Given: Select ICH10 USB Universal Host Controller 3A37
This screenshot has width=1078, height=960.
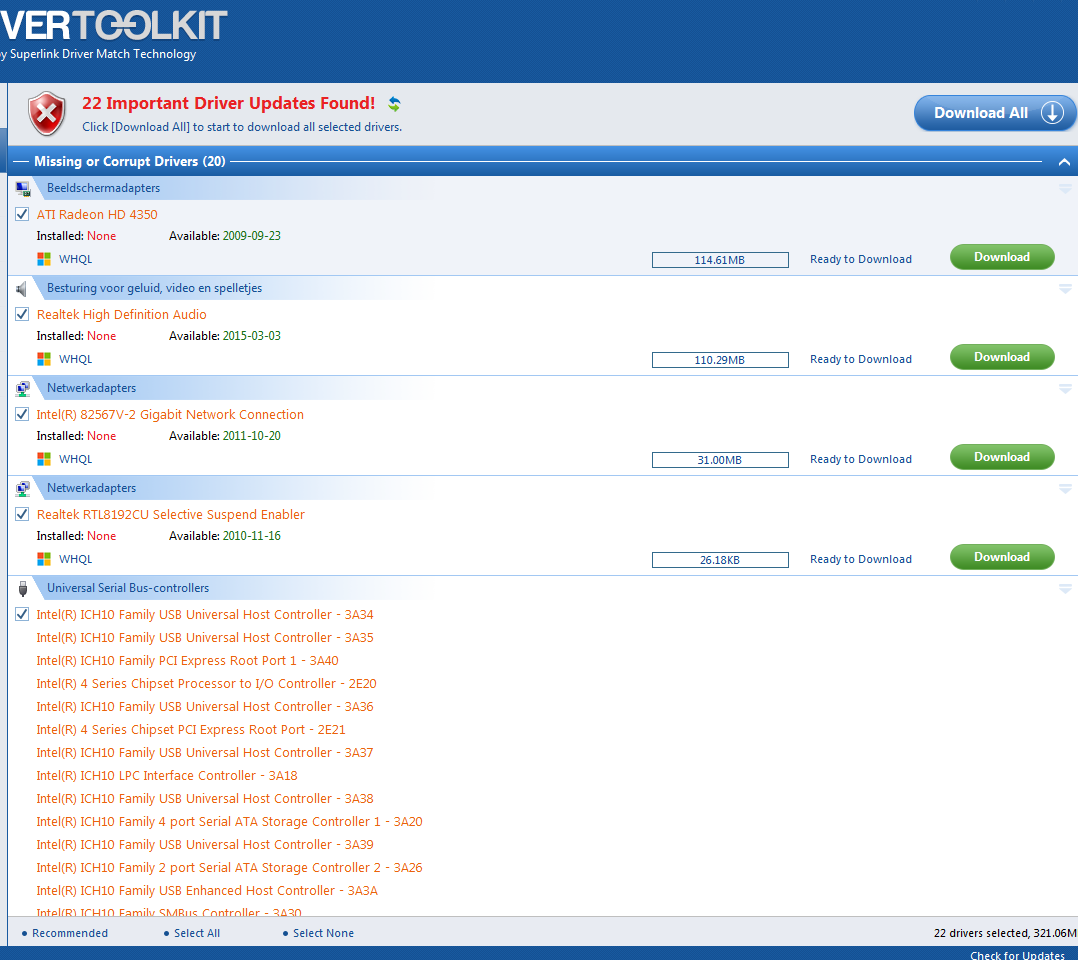Looking at the screenshot, I should (205, 752).
